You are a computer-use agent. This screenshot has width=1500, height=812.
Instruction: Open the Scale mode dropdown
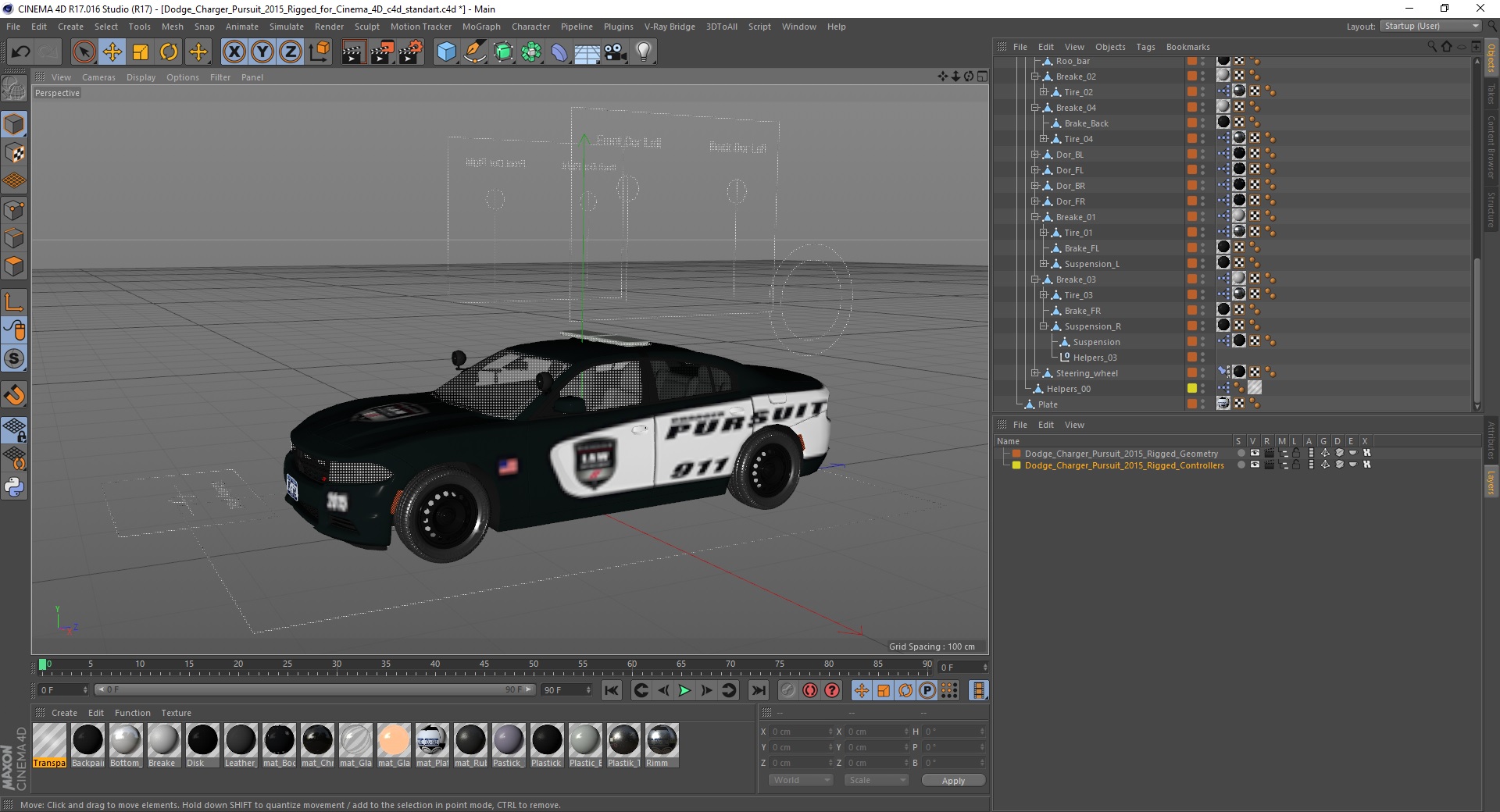coord(877,780)
